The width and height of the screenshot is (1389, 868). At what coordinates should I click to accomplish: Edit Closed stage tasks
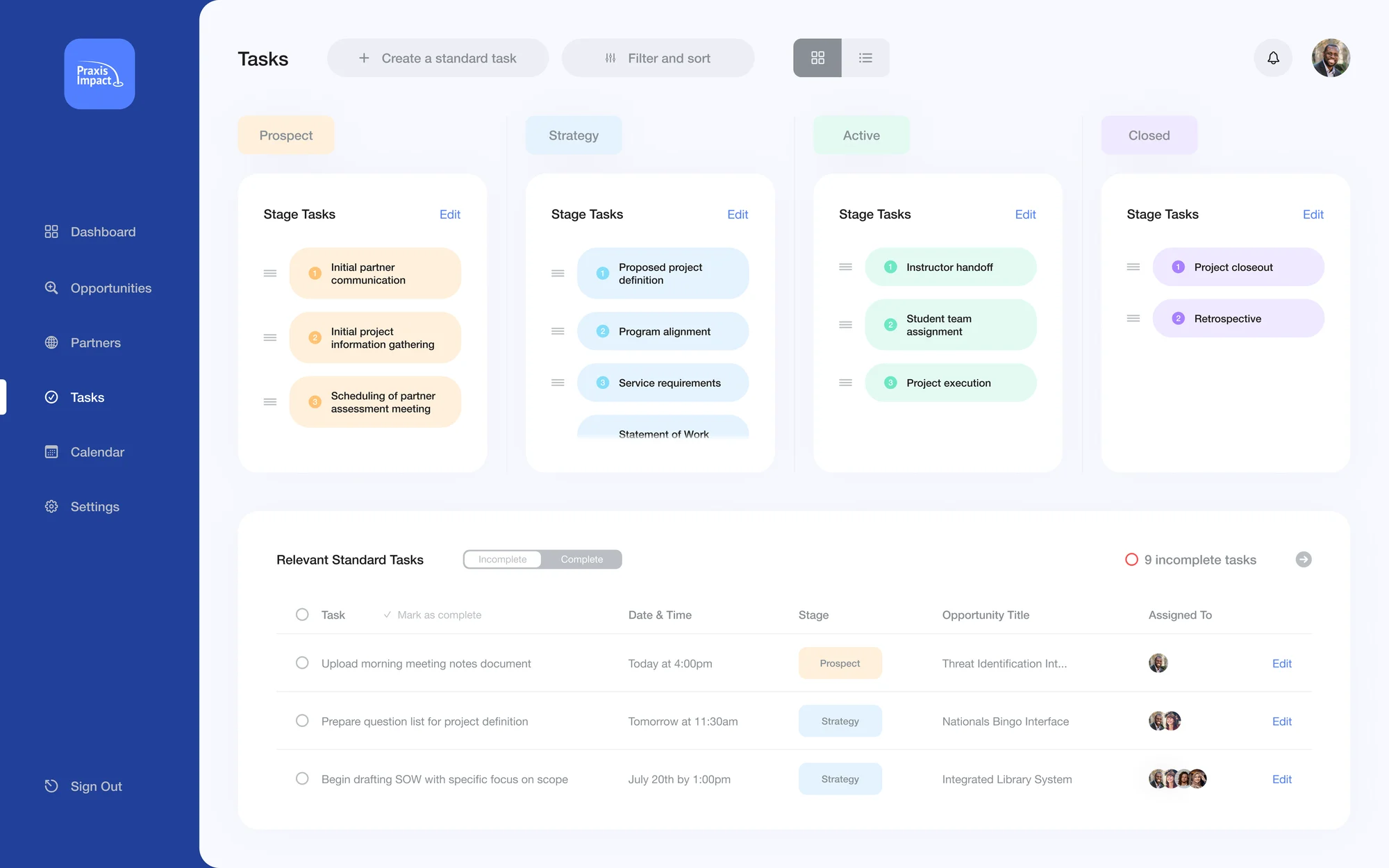click(1313, 215)
